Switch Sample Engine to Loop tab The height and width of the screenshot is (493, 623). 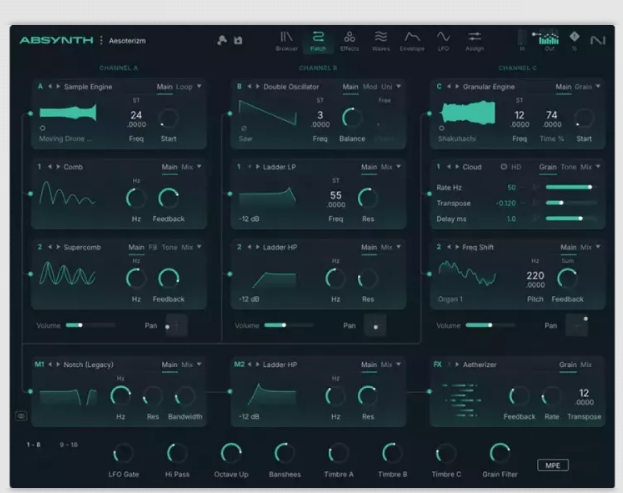pos(184,87)
